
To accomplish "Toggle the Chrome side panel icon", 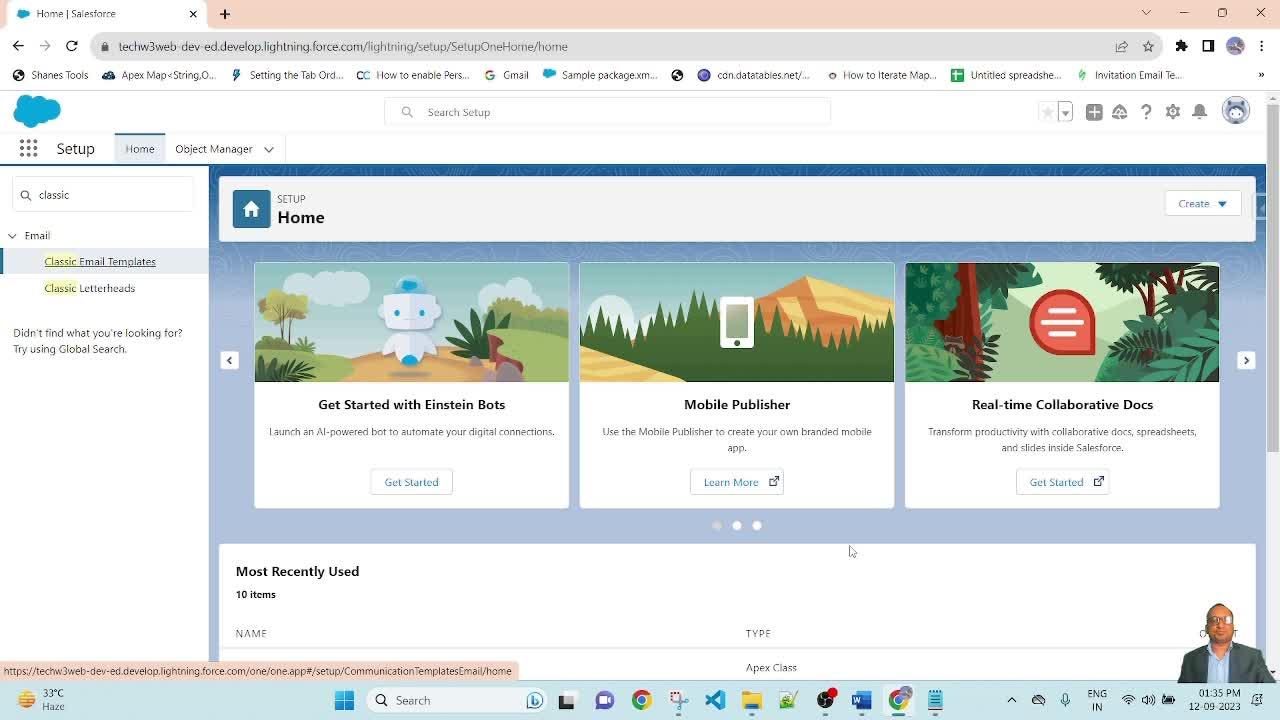I will [x=1208, y=46].
